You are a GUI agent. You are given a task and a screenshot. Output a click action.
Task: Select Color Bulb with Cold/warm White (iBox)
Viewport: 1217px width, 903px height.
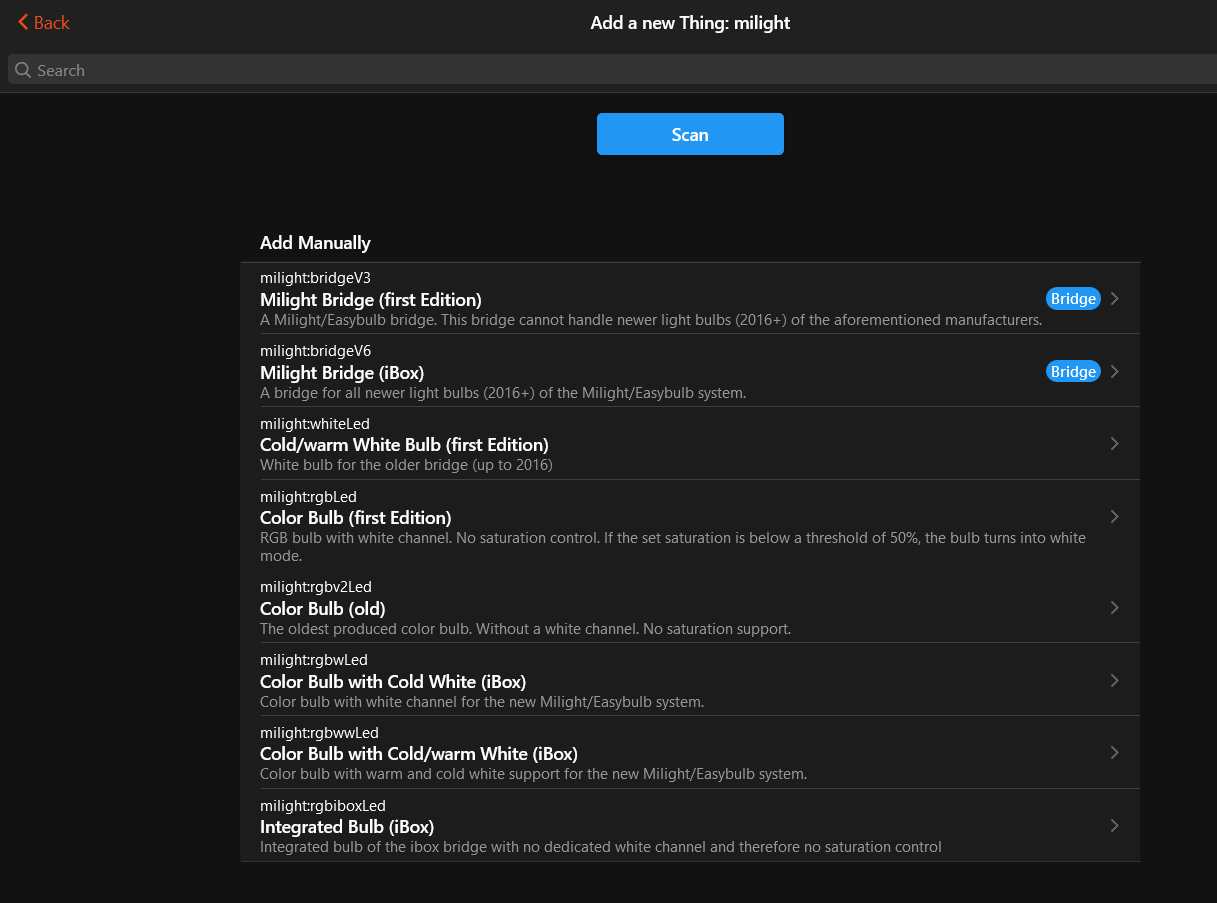(418, 754)
